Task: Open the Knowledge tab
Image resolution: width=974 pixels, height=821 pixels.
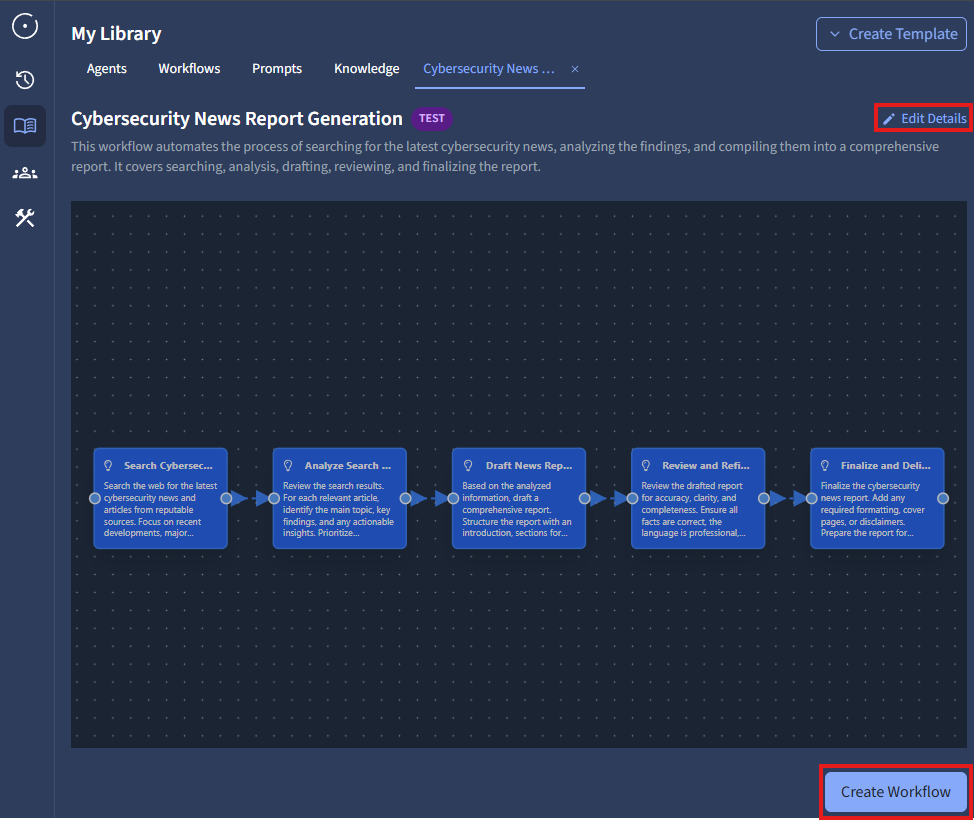Action: coord(366,69)
